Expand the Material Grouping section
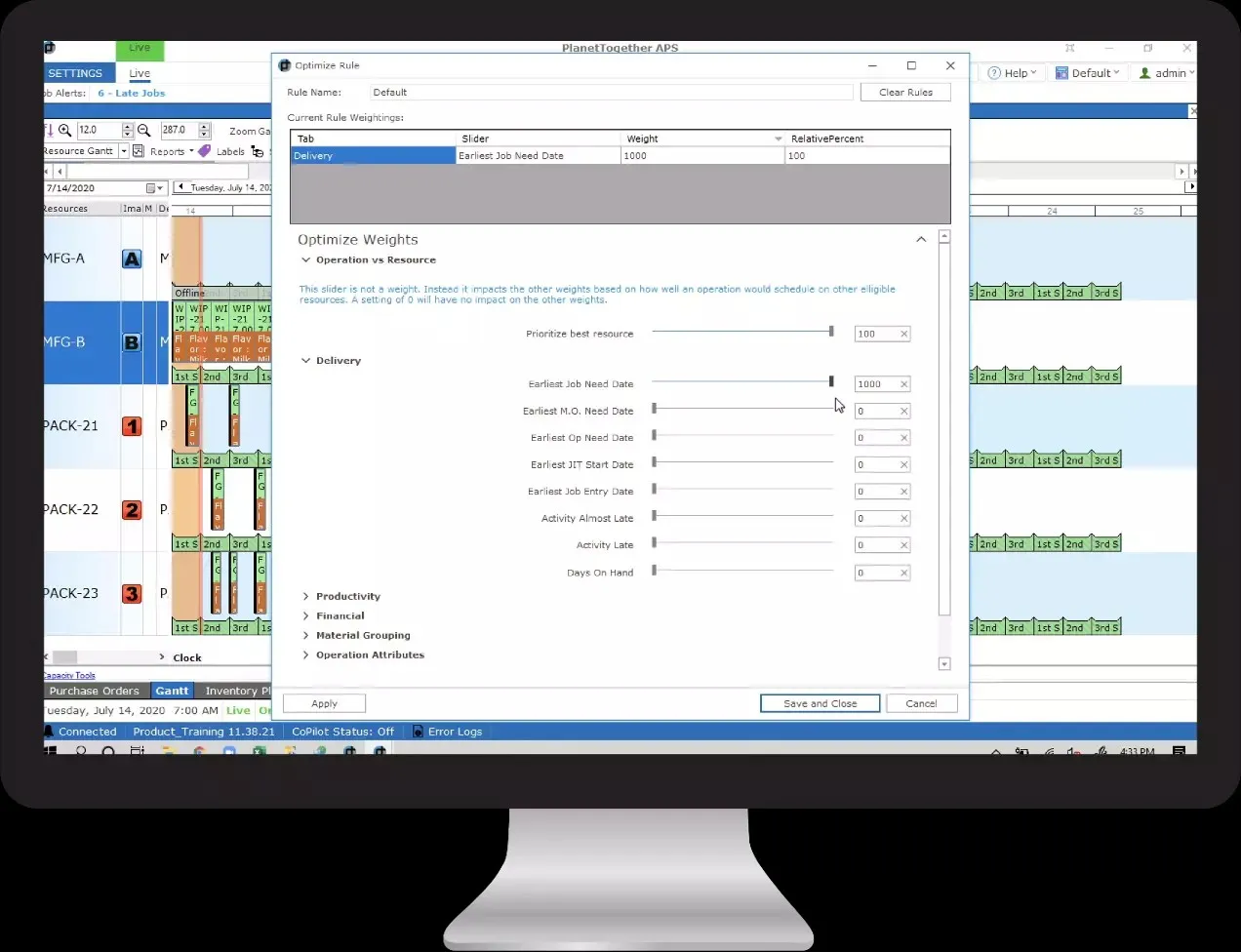The image size is (1241, 952). pos(305,636)
